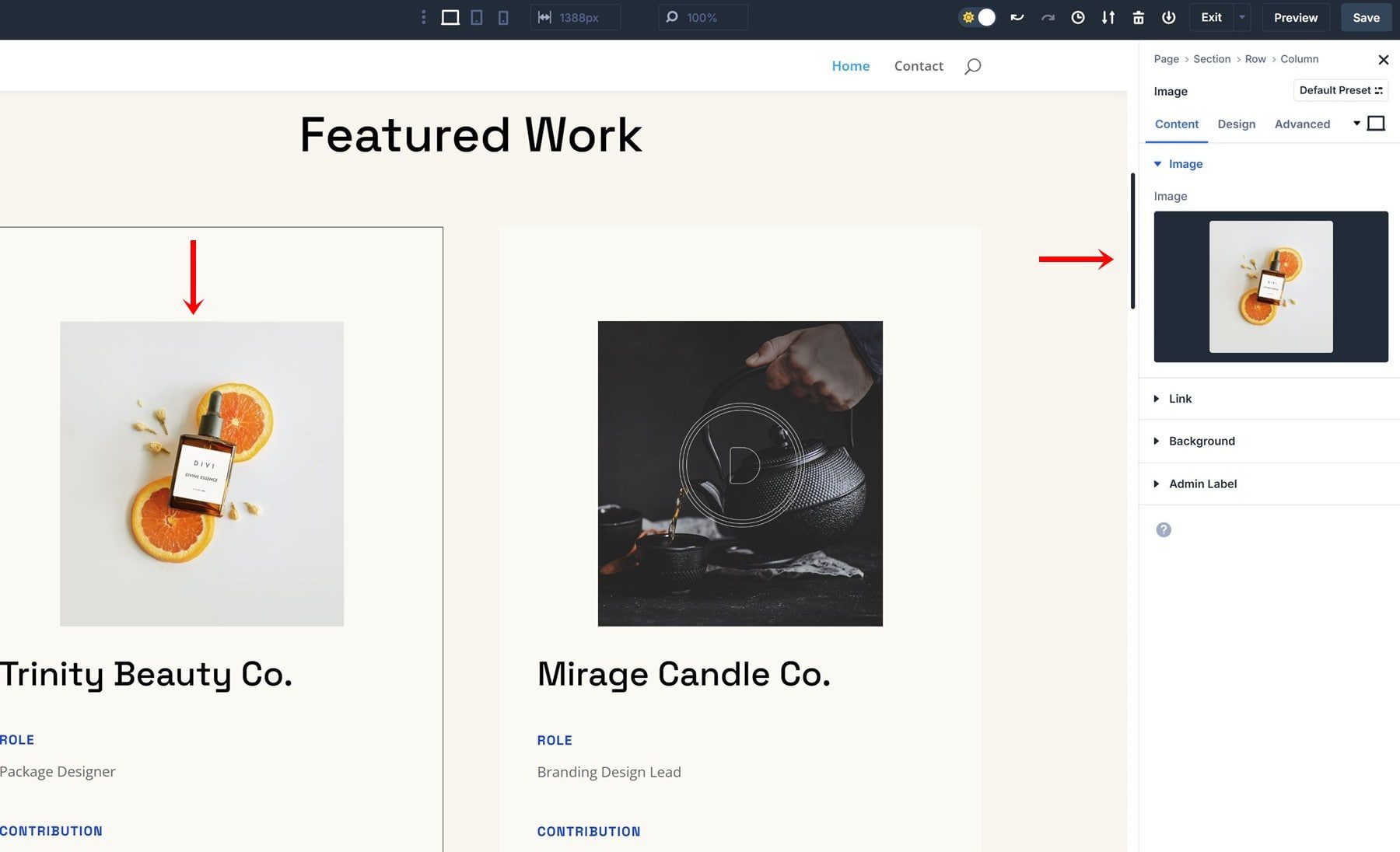The height and width of the screenshot is (852, 1400).
Task: Expand the Link settings group
Action: coord(1180,399)
